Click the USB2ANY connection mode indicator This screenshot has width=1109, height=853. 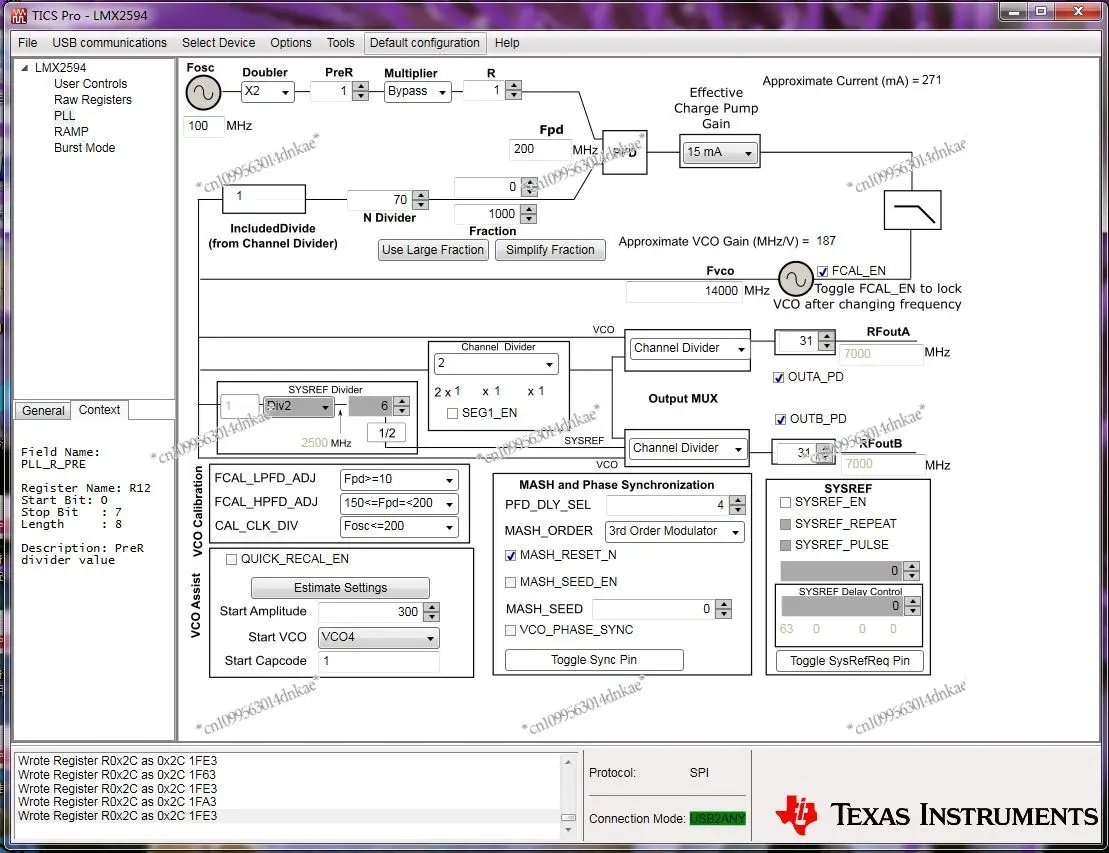click(x=717, y=819)
